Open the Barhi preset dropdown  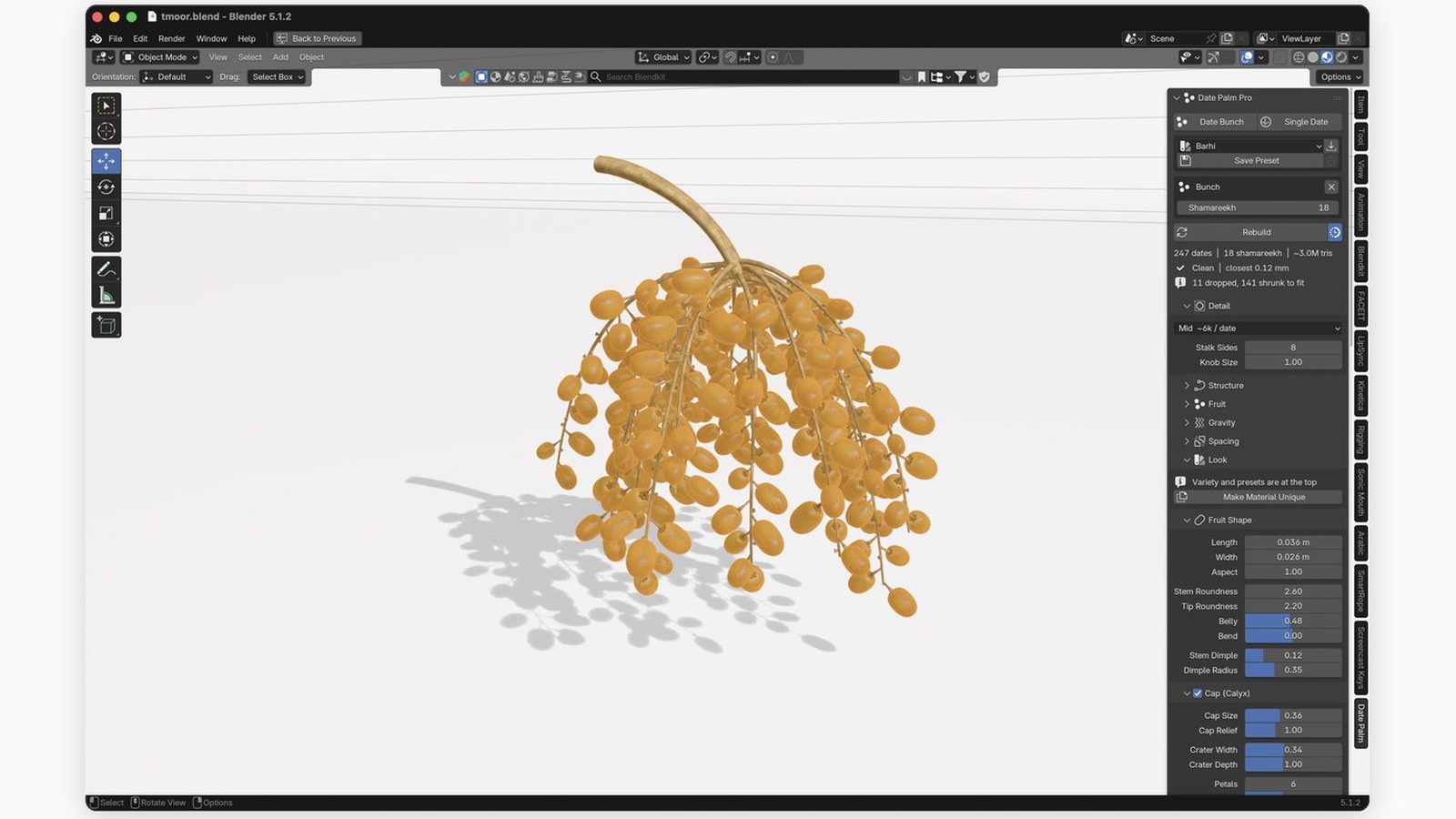pyautogui.click(x=1249, y=146)
